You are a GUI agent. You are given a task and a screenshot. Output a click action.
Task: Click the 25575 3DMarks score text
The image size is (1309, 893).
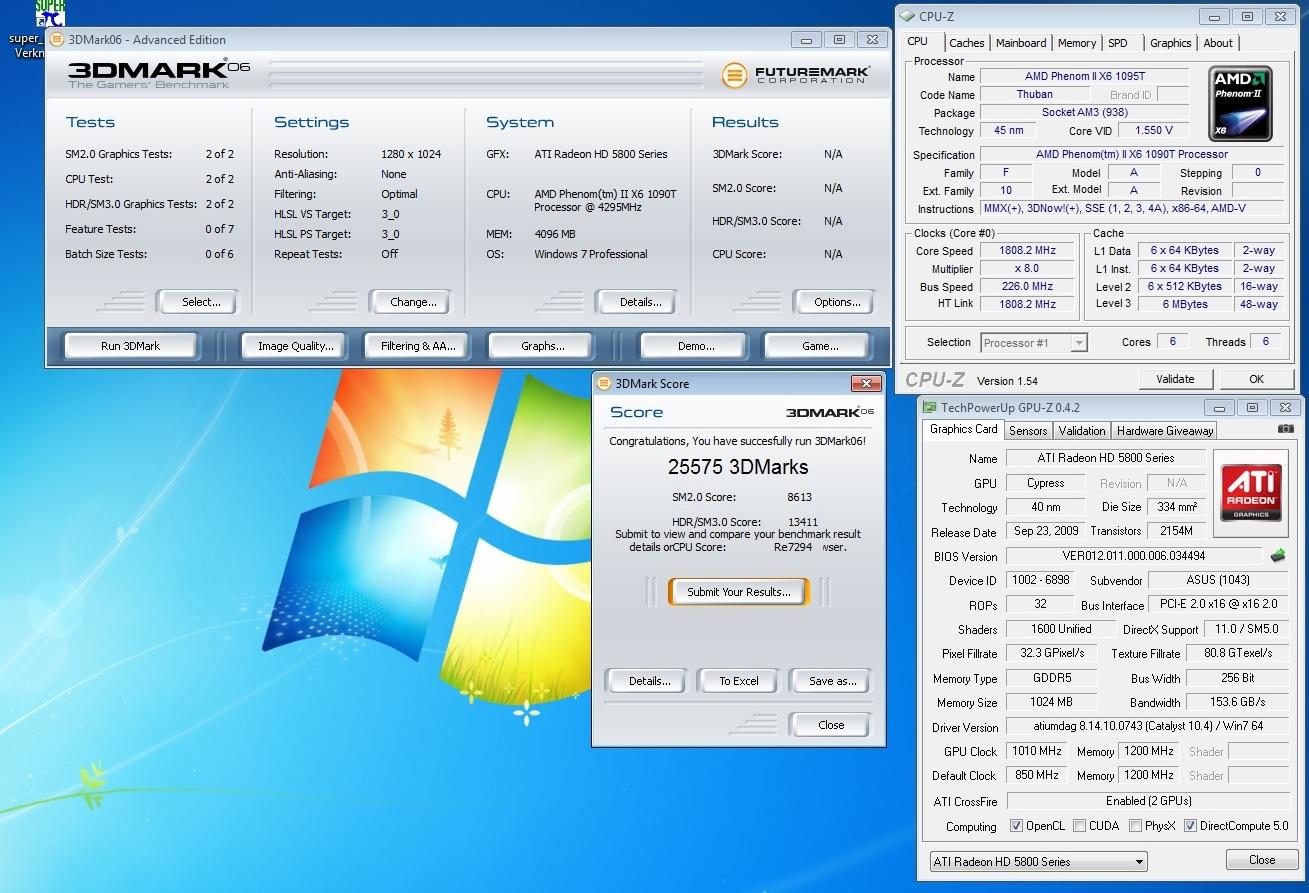click(738, 467)
